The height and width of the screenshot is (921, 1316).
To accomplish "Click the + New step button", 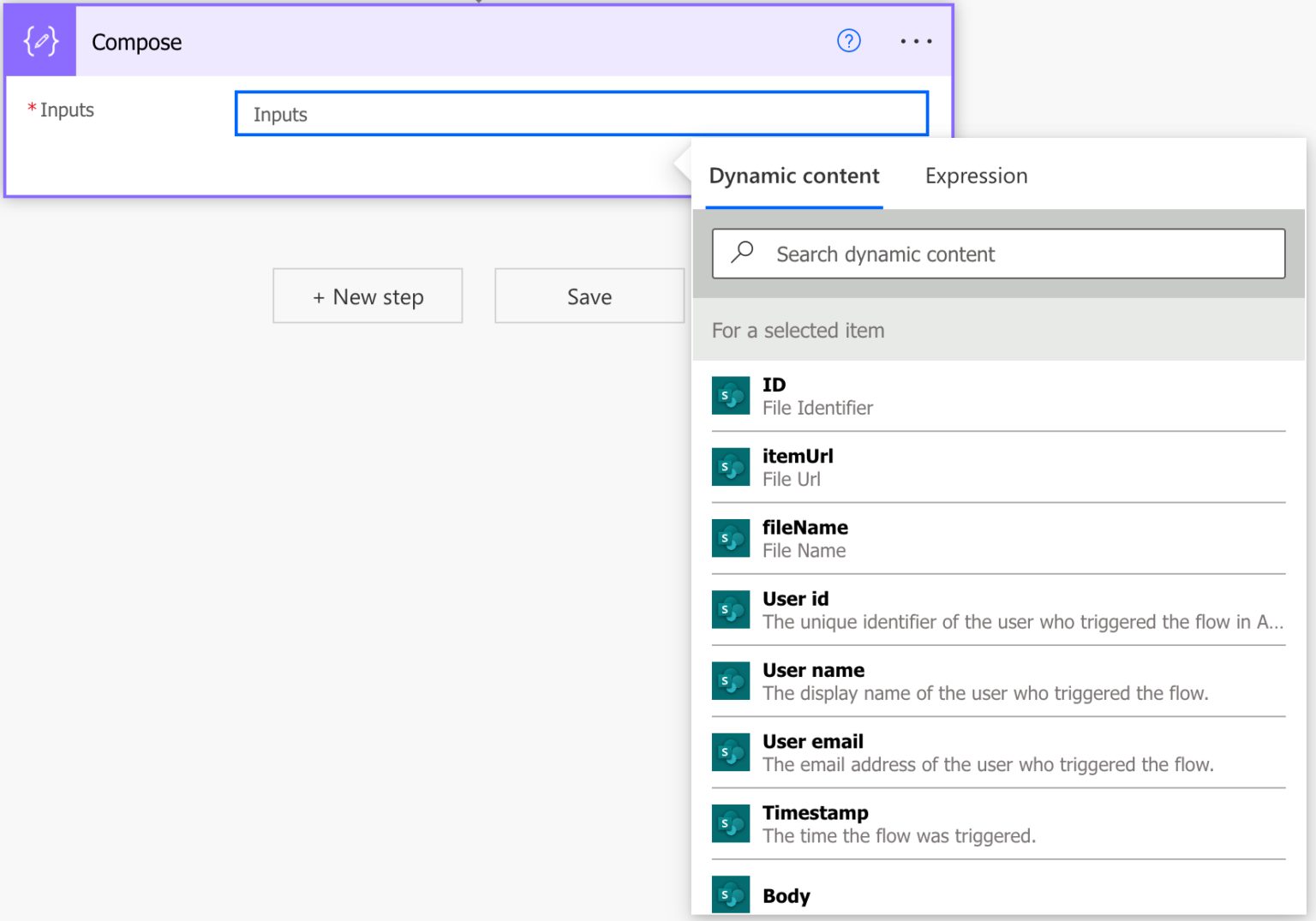I will pos(367,296).
